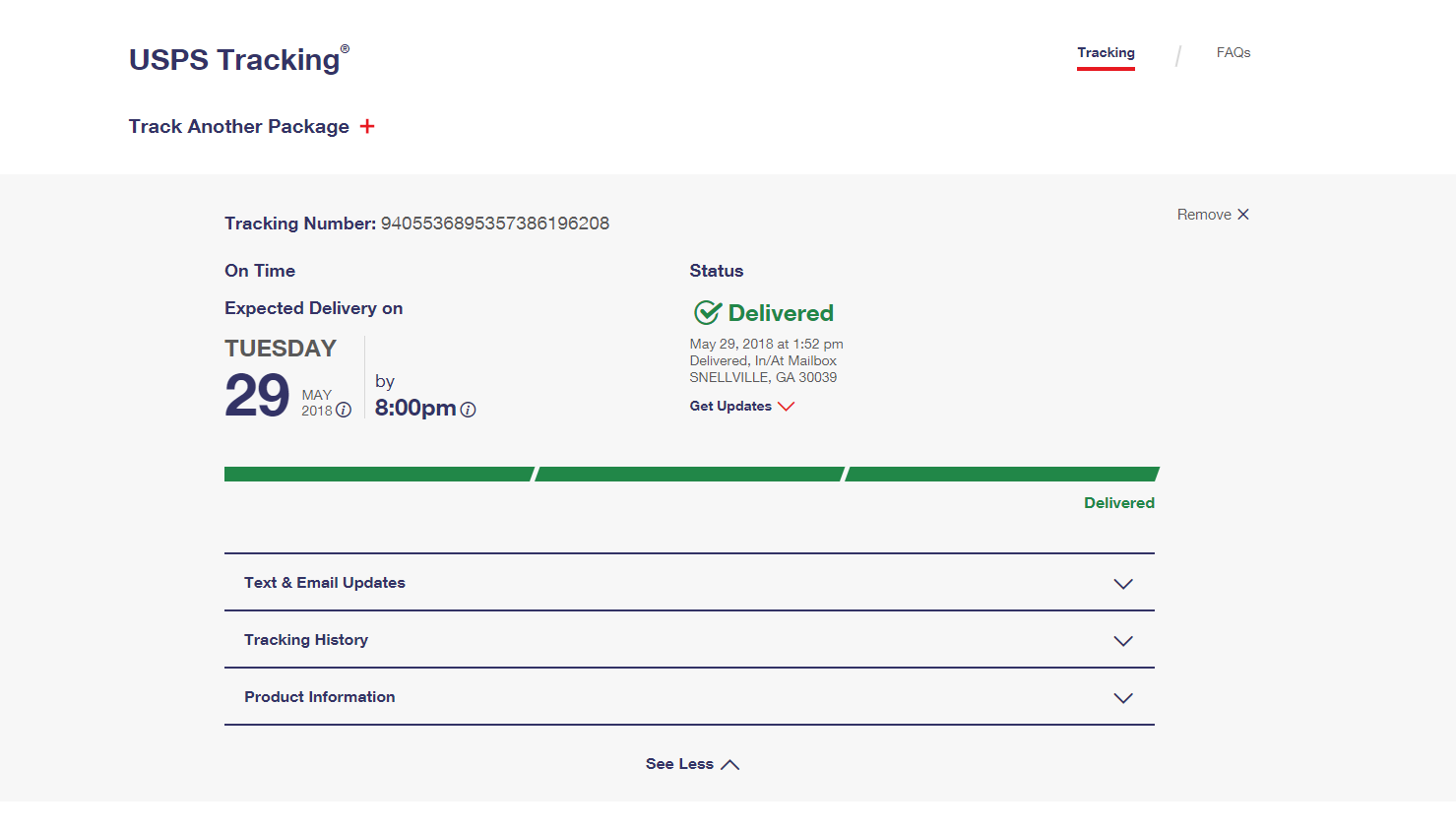The height and width of the screenshot is (832, 1456).
Task: Click the USPS Tracking heading
Action: pos(234,60)
